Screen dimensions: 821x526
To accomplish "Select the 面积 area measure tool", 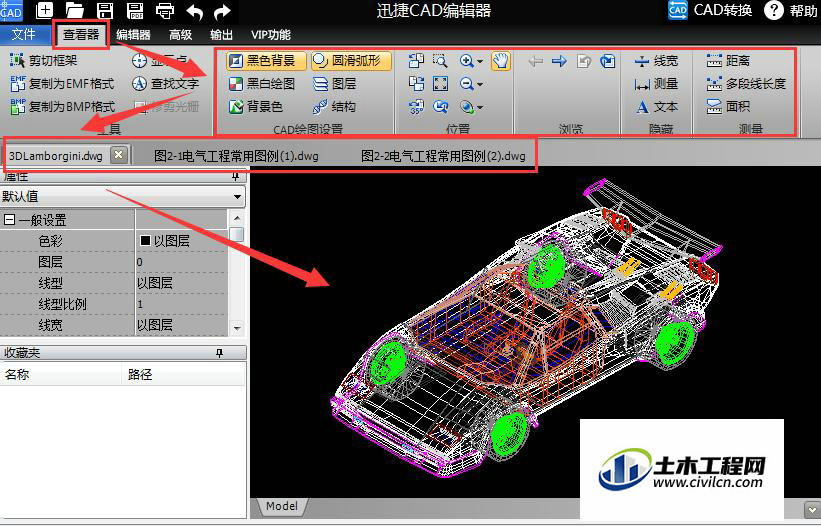I will click(728, 107).
